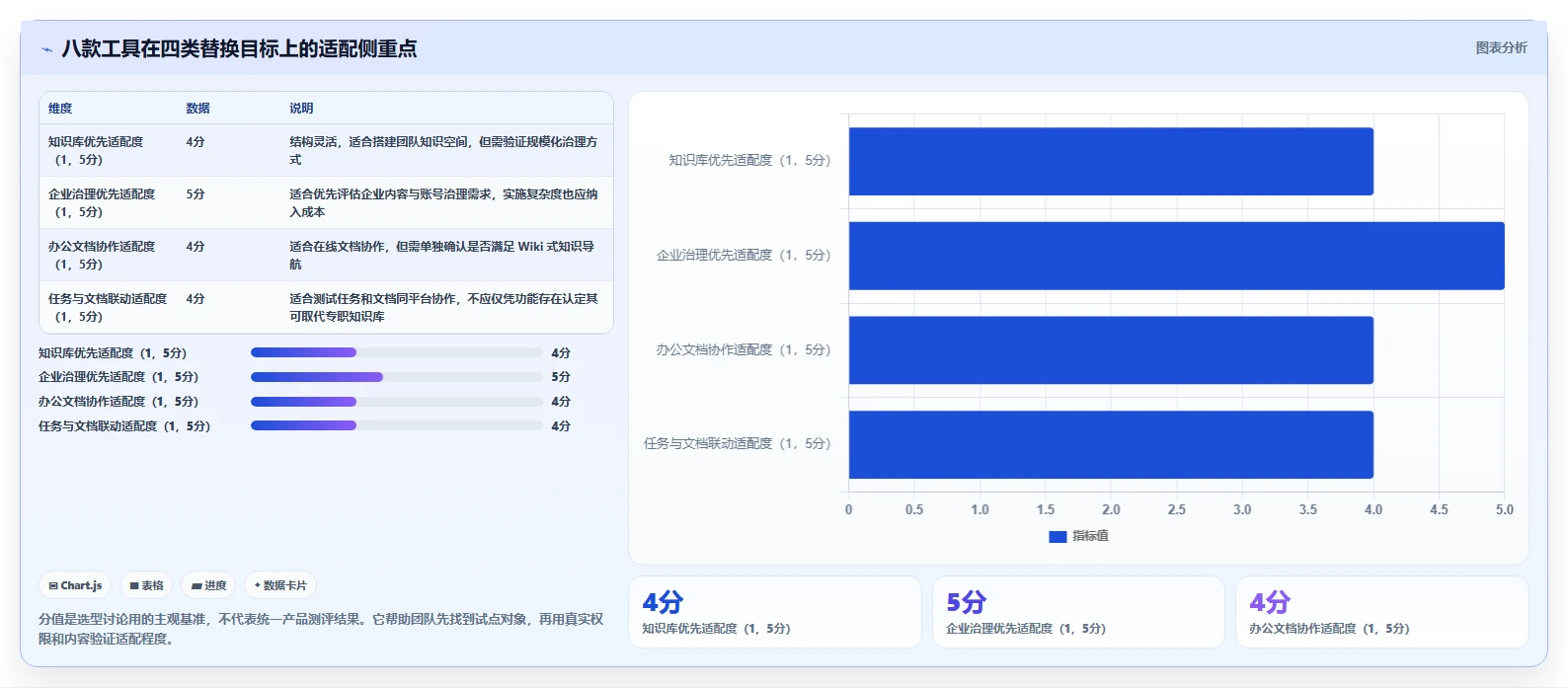
Task: Click description starting 适合测试任务和文档同平台协作
Action: pyautogui.click(x=443, y=308)
